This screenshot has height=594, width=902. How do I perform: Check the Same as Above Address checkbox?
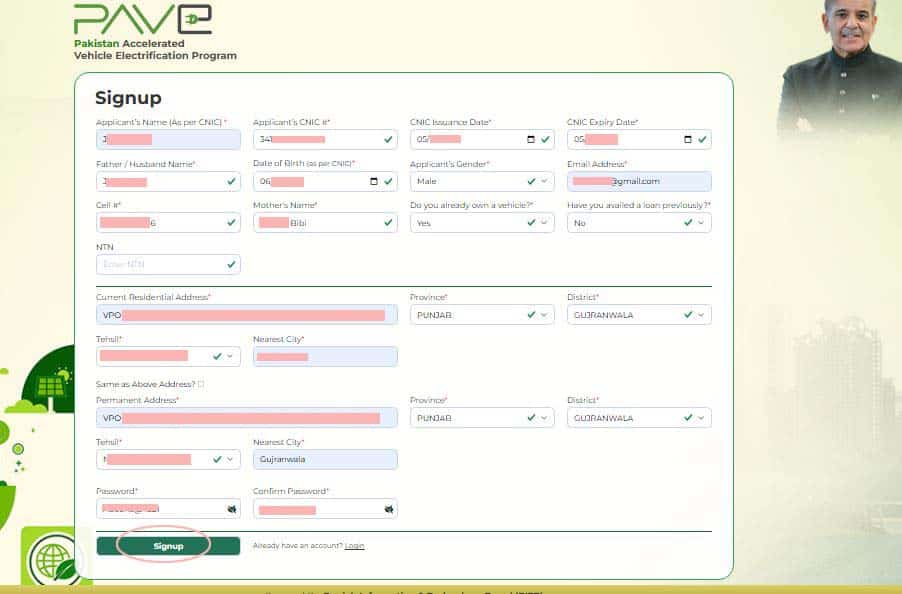pos(201,384)
